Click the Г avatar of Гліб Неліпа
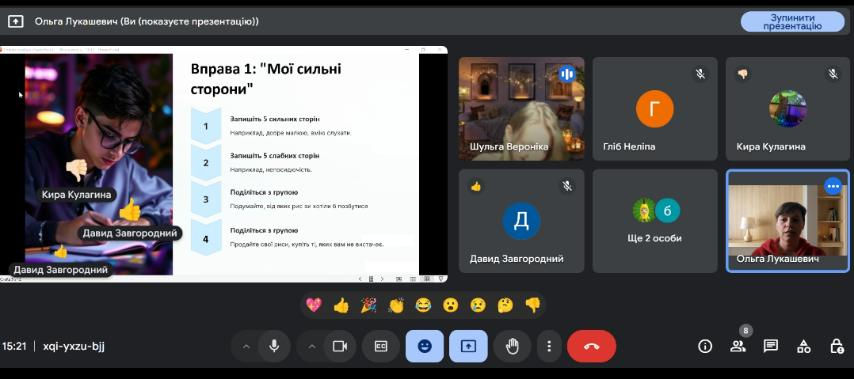 [x=655, y=109]
